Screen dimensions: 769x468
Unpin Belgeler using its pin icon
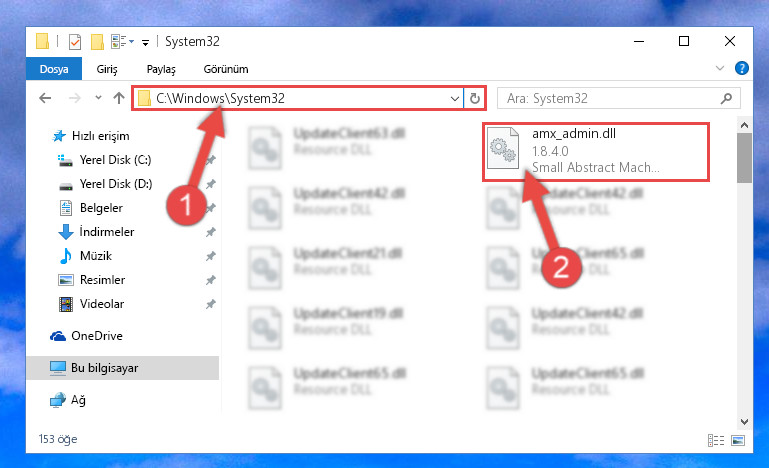(x=210, y=208)
